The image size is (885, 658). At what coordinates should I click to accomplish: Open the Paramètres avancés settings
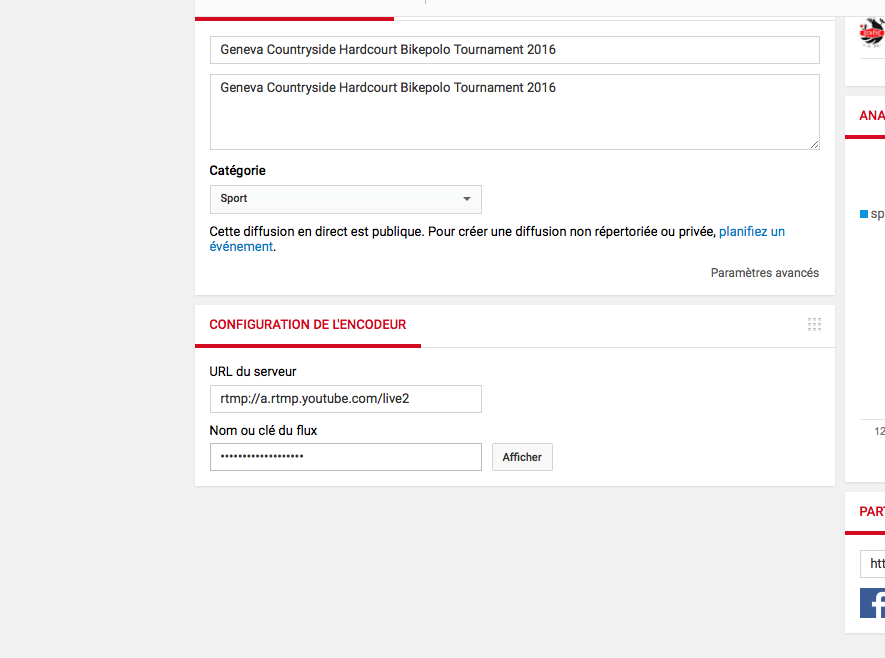(x=764, y=273)
